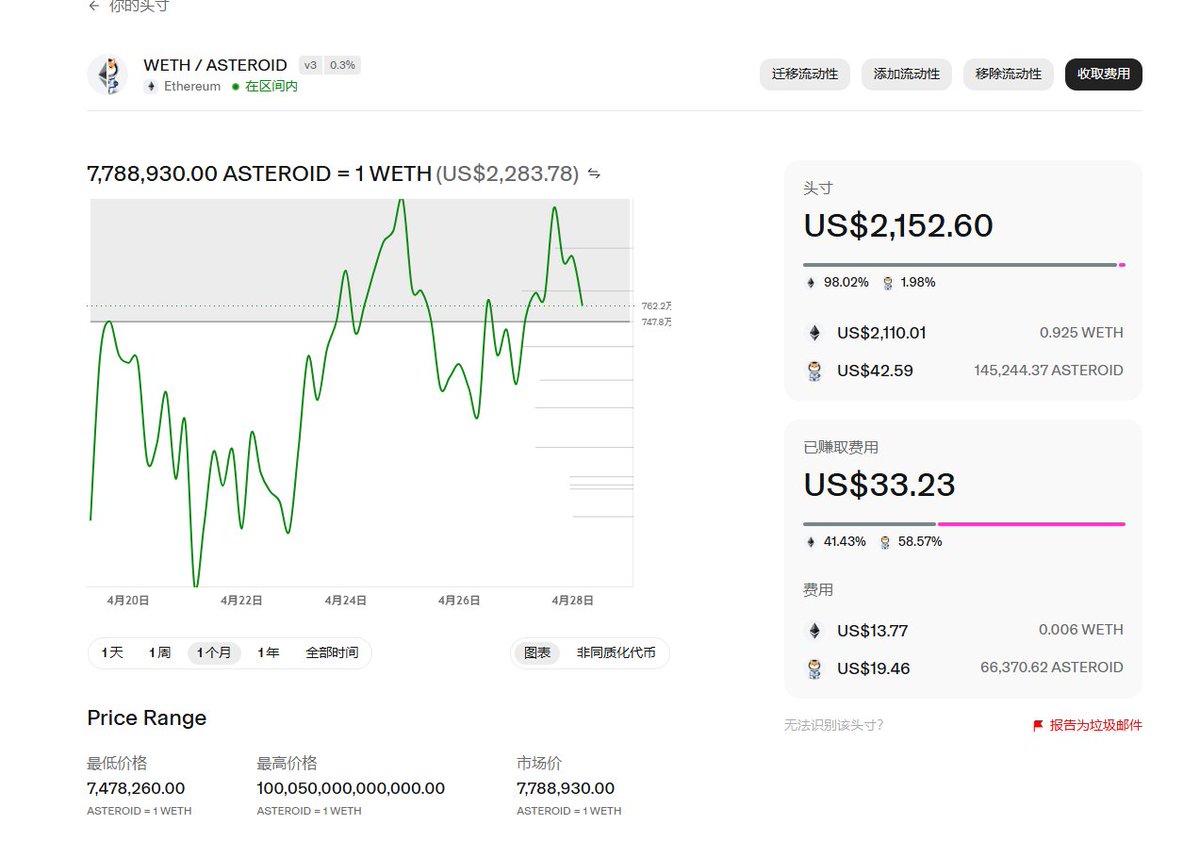Report position via 报告为垃圾邮件 link
The image size is (1200, 841).
(x=1095, y=726)
